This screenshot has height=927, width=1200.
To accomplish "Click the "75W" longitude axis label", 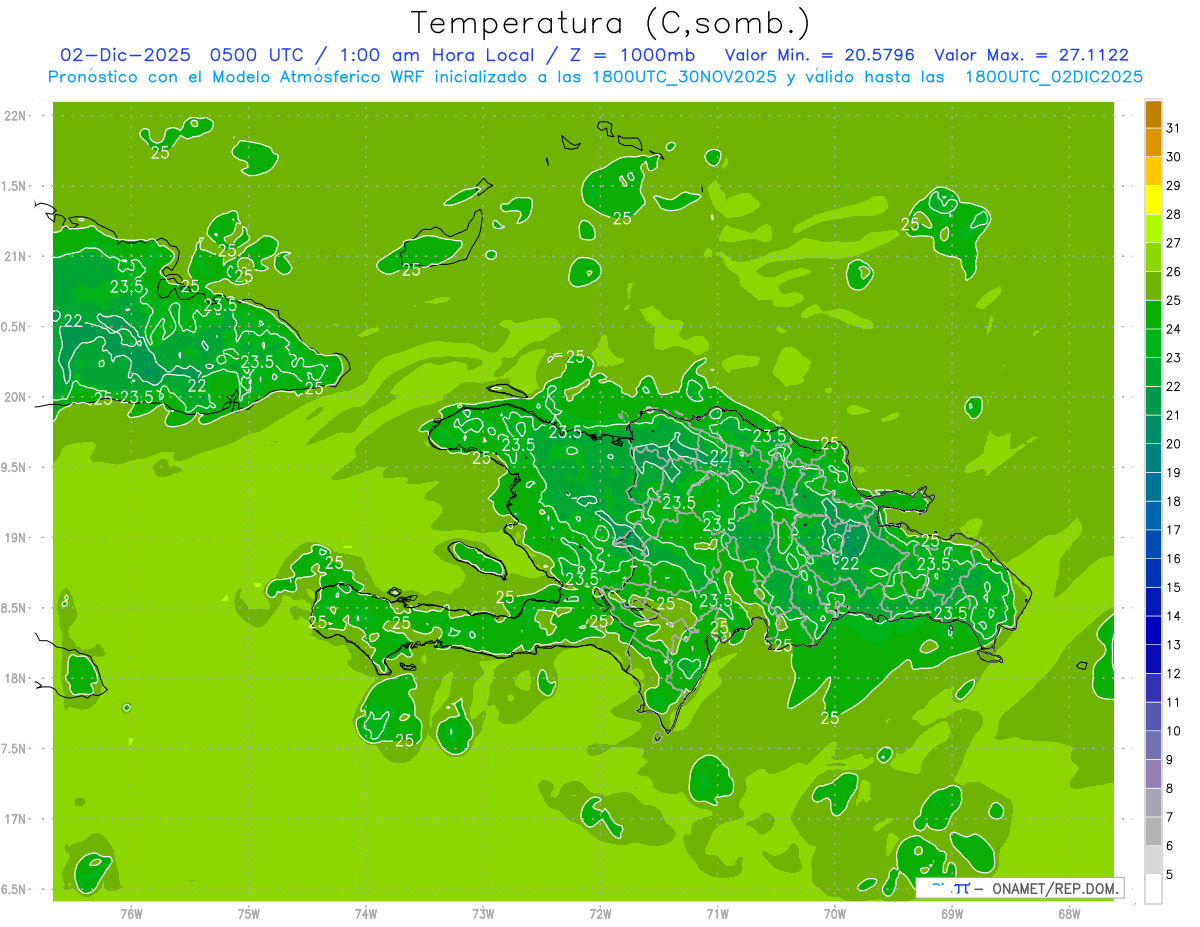I will pyautogui.click(x=249, y=914).
